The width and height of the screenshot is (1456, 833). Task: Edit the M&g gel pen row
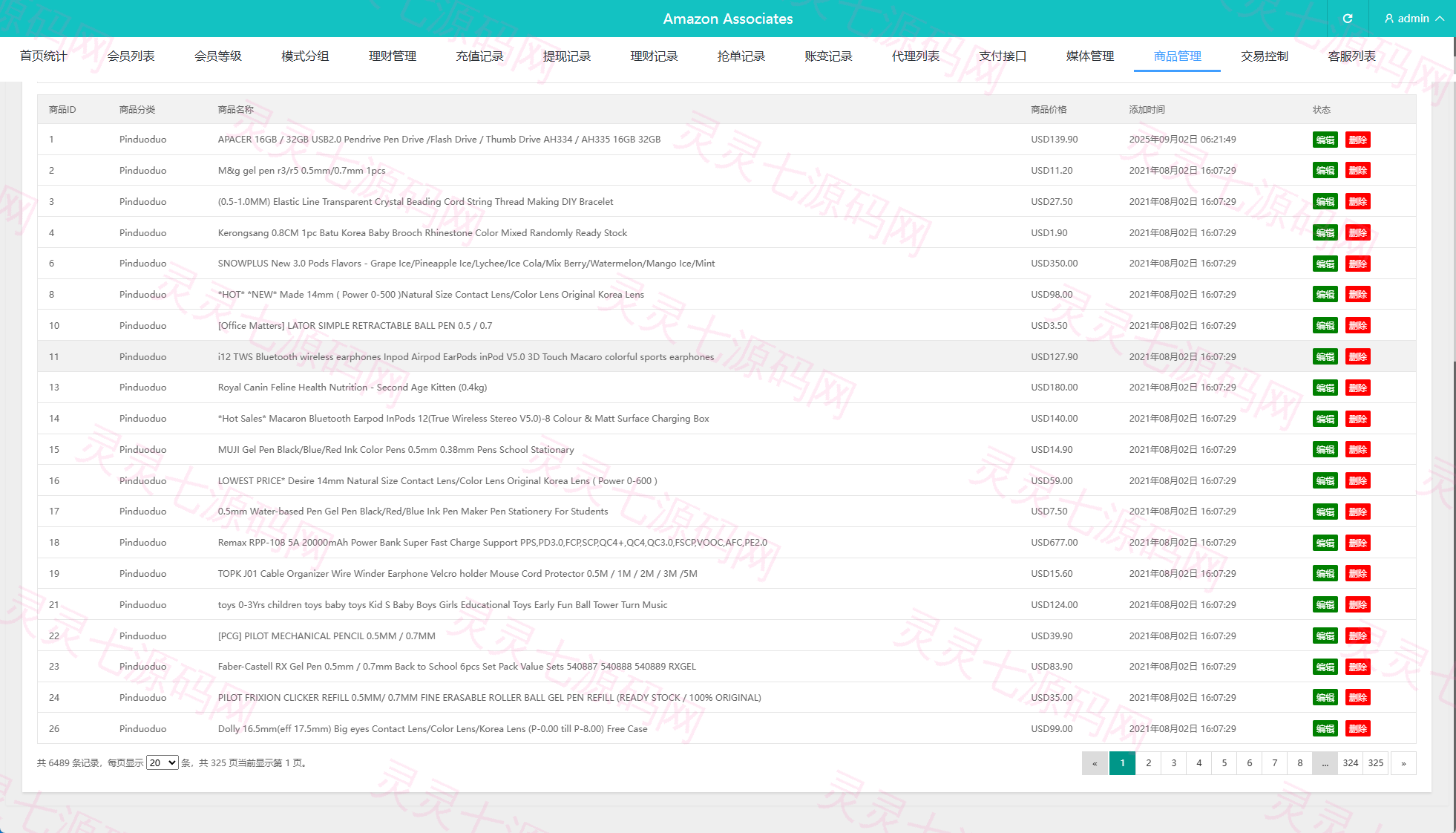coord(1325,171)
